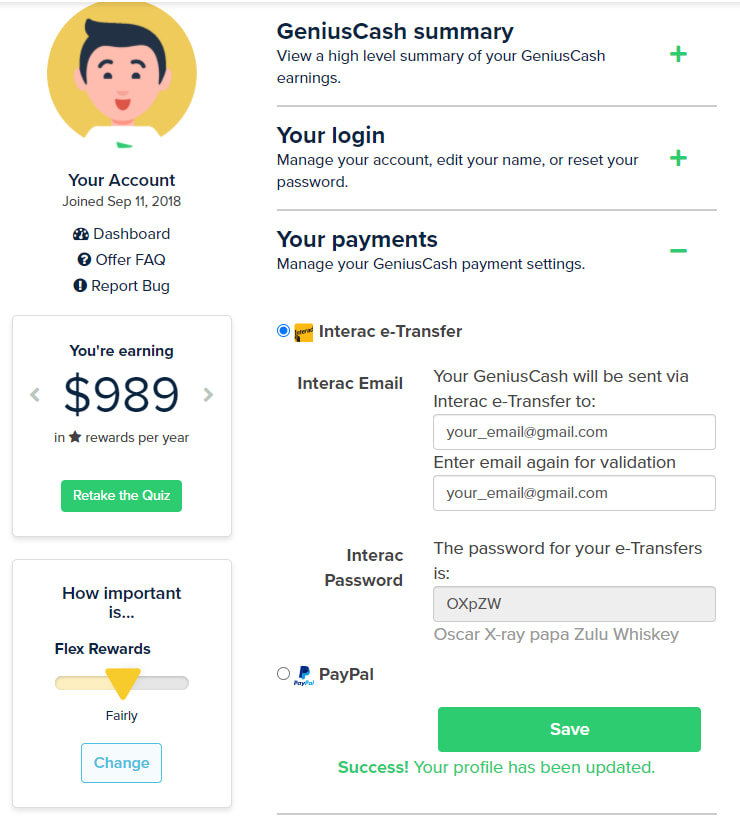Show next earning with right arrow

208,394
